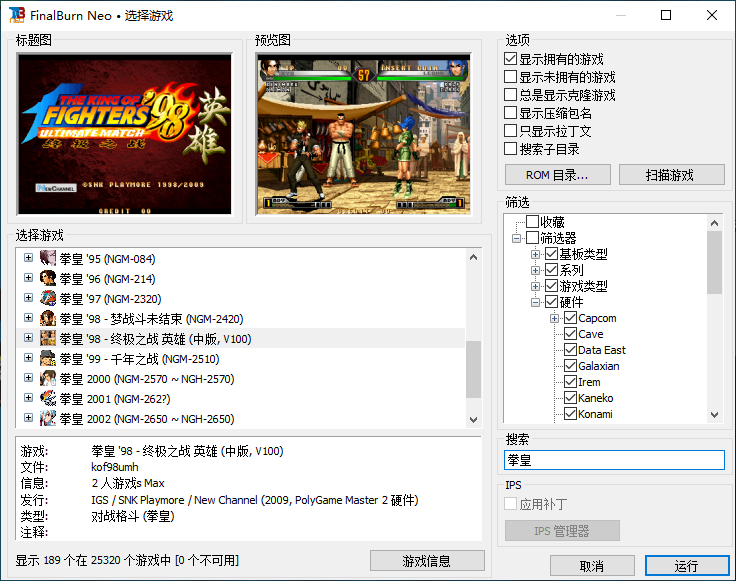This screenshot has width=736, height=581.
Task: Click game list scrollbar up arrow
Action: coord(474,257)
